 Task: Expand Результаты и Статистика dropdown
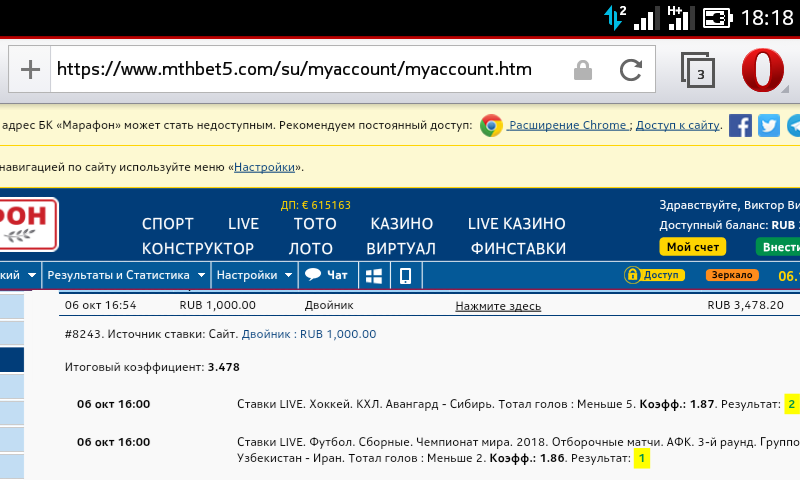pyautogui.click(x=126, y=275)
